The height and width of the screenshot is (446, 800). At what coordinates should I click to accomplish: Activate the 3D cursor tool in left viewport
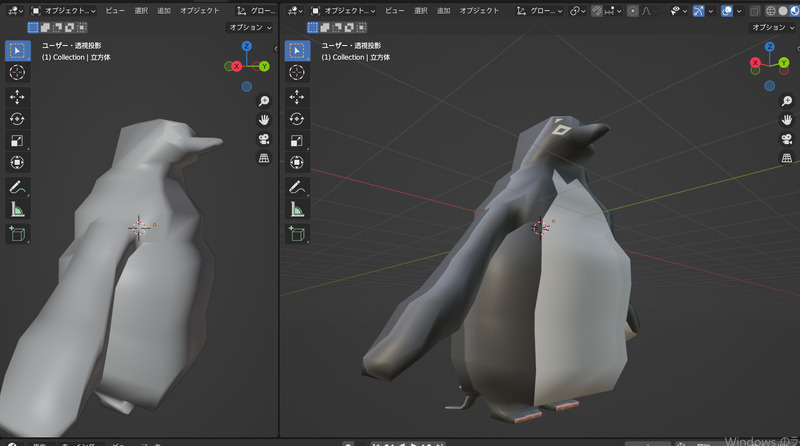point(17,72)
